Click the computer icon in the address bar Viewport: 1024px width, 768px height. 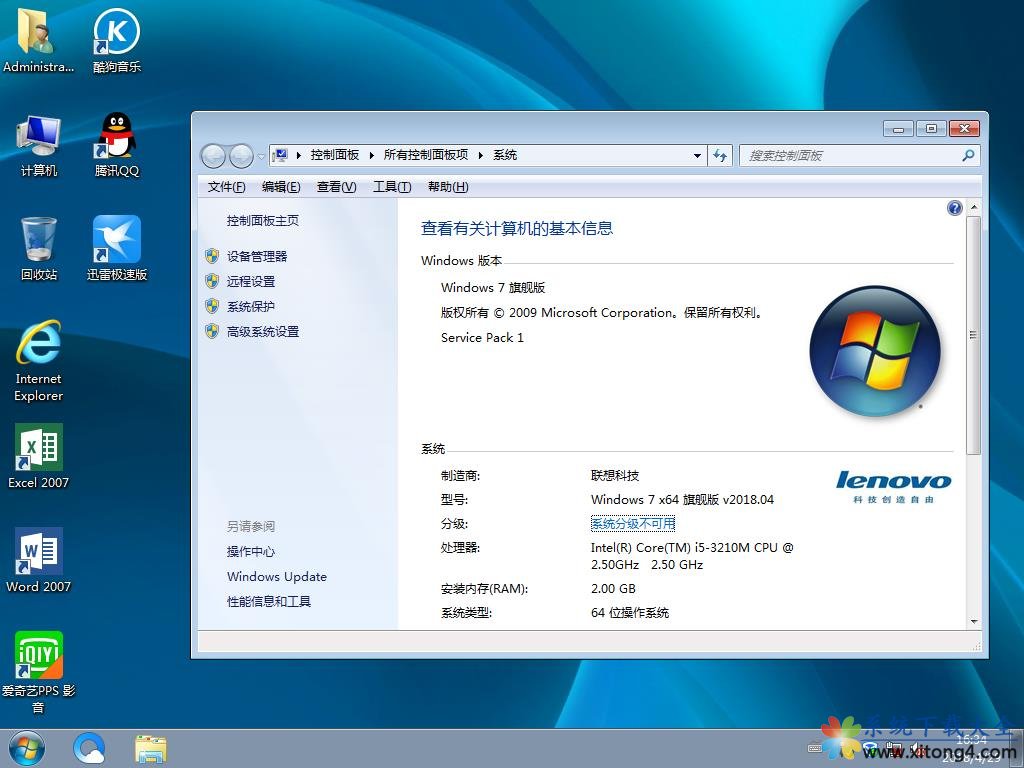(x=280, y=155)
